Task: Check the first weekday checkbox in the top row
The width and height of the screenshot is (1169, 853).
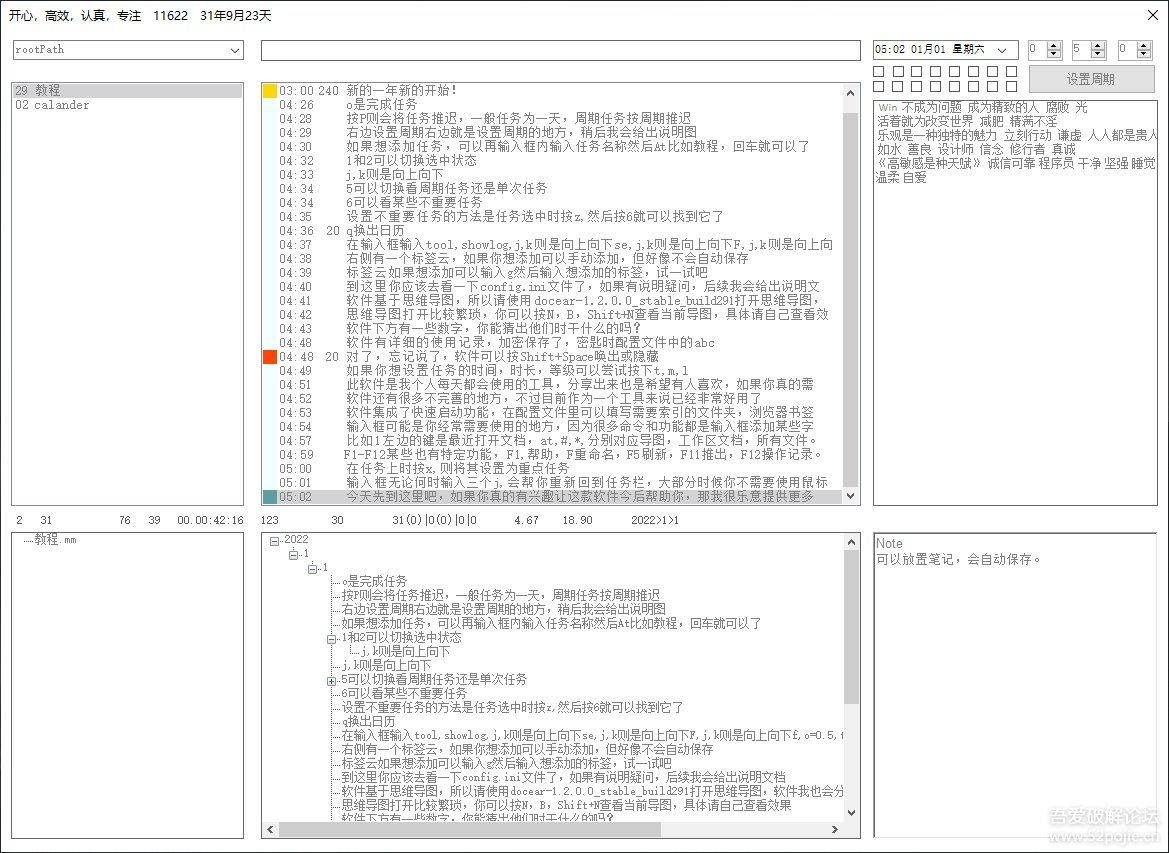Action: pos(877,71)
